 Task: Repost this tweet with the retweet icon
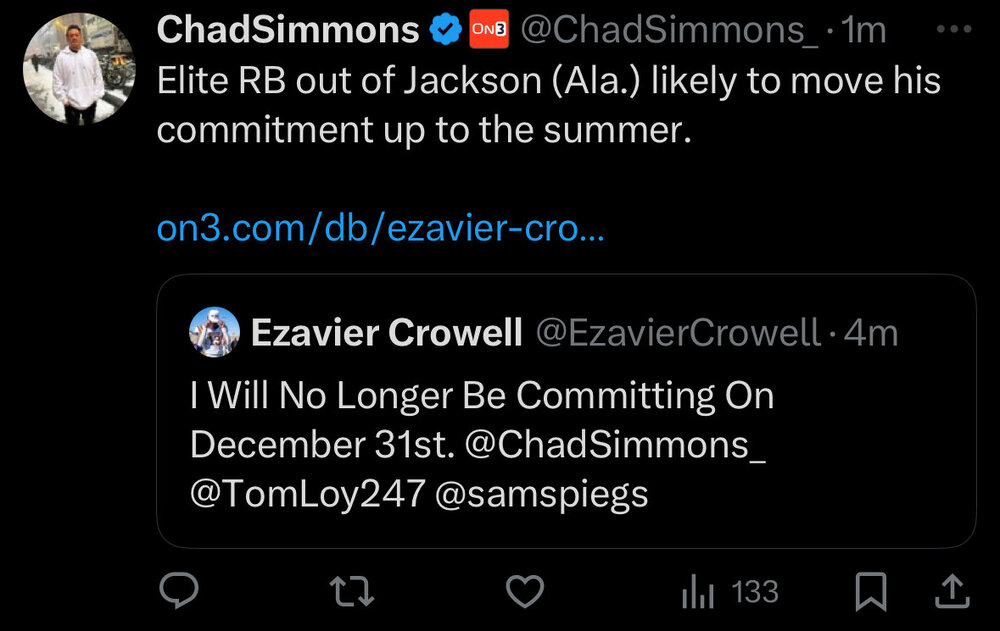pyautogui.click(x=352, y=592)
